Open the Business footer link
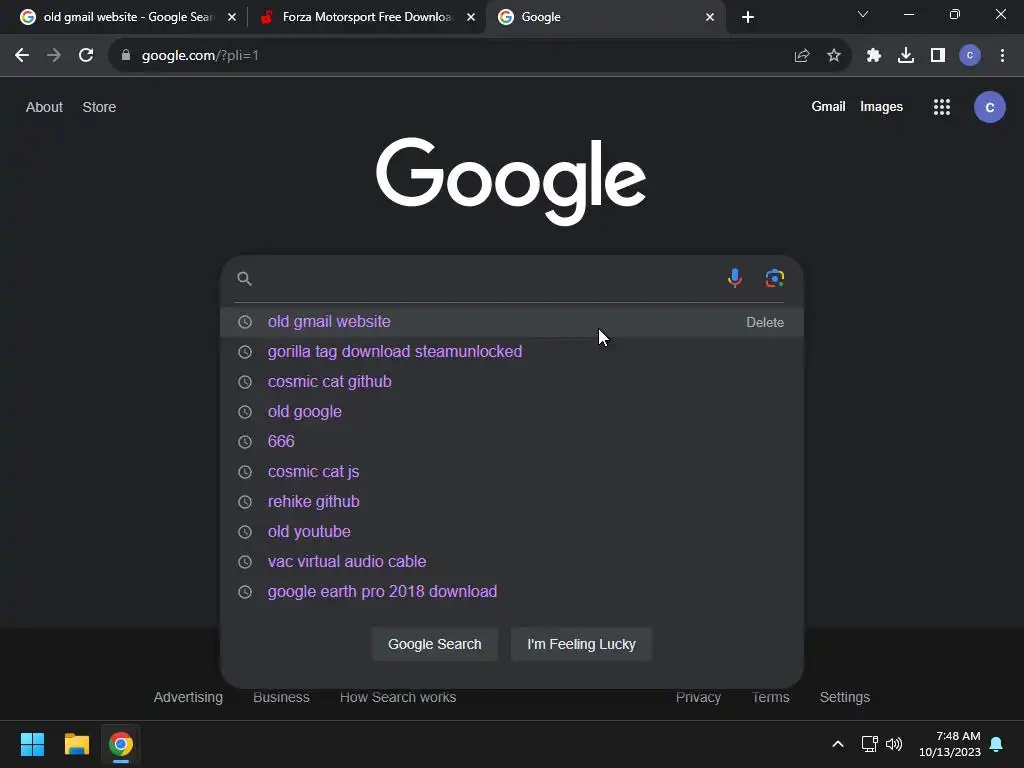The height and width of the screenshot is (768, 1024). [281, 697]
